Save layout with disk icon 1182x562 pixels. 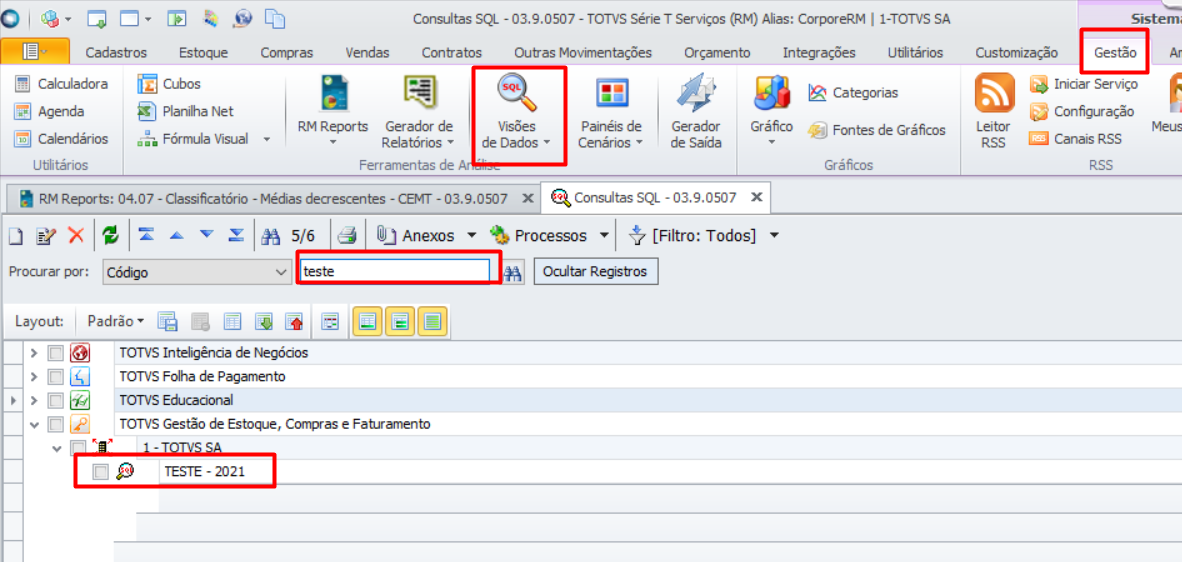pos(167,322)
